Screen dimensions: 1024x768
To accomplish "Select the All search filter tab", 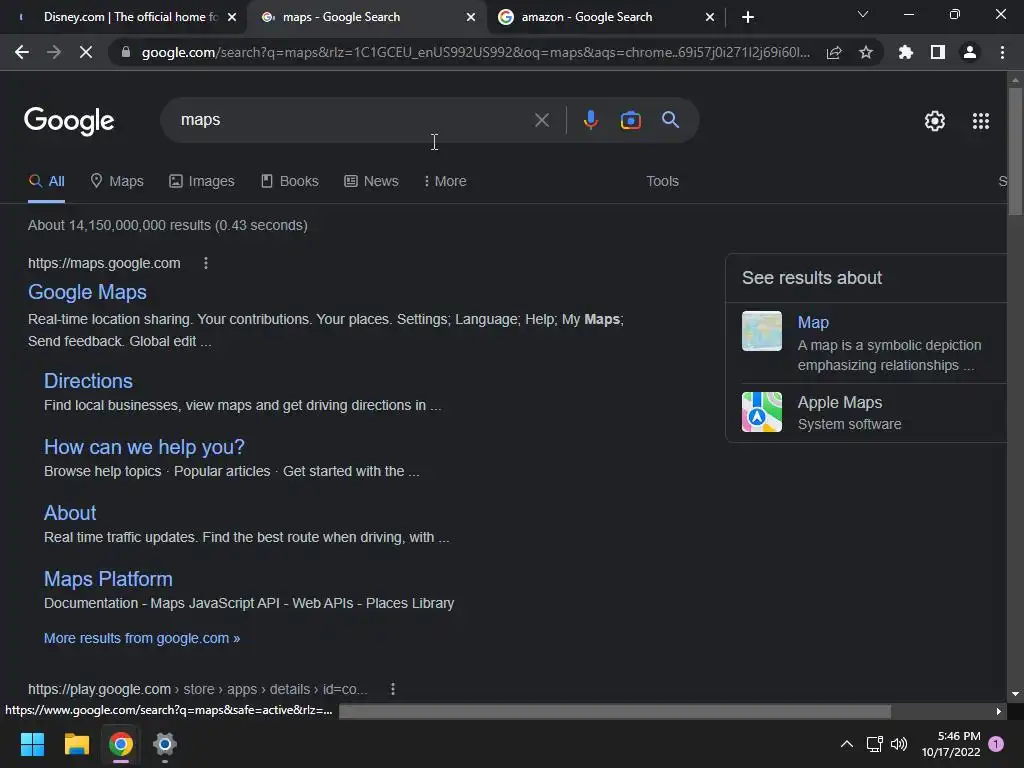I will point(46,181).
